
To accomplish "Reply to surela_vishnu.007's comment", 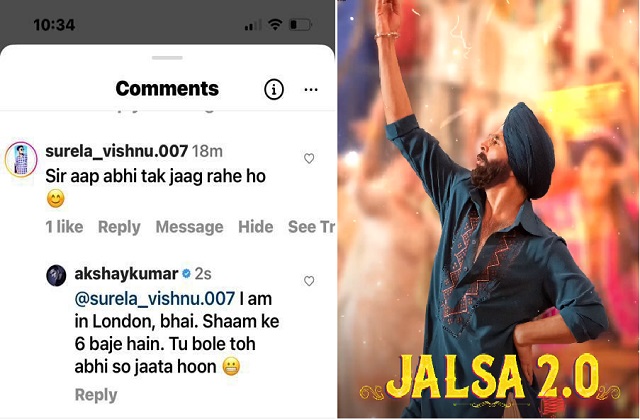I will (119, 227).
